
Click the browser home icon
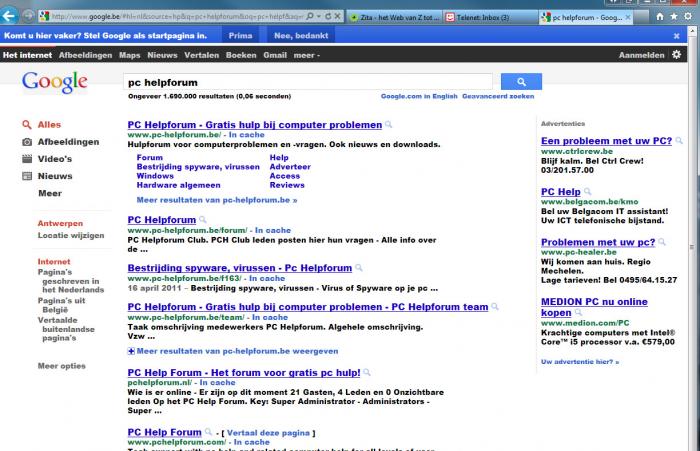point(660,17)
